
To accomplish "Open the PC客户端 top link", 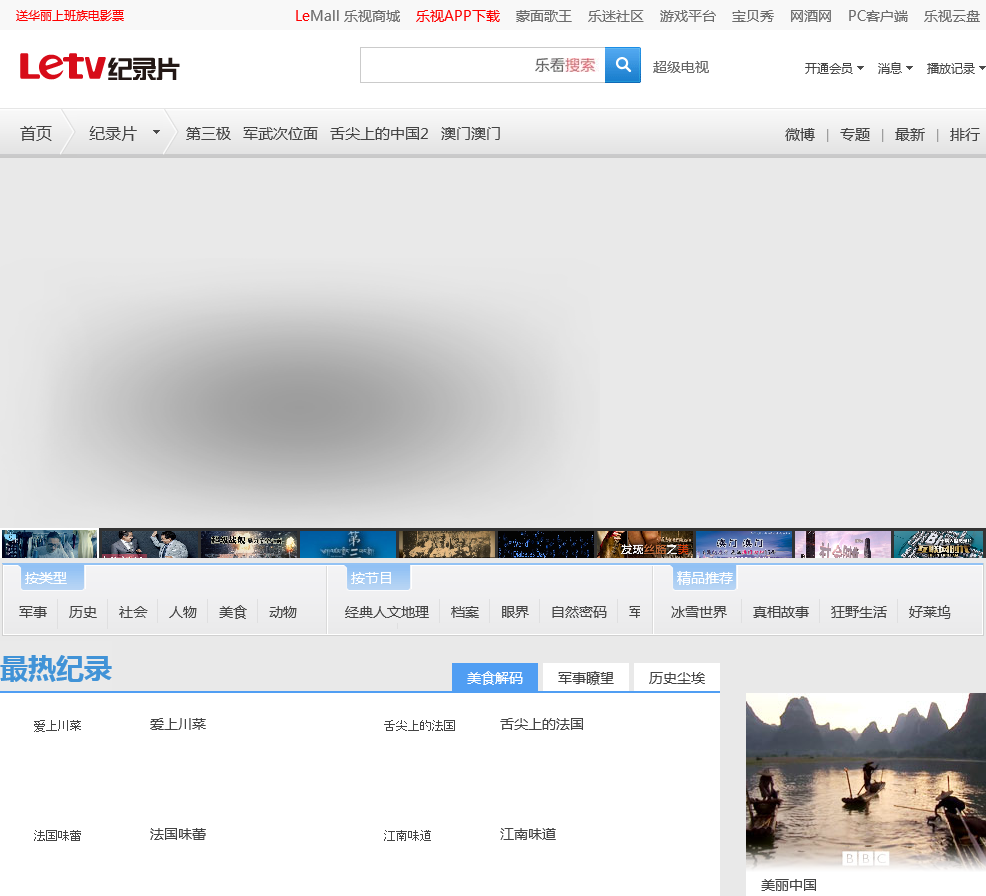I will pos(878,16).
